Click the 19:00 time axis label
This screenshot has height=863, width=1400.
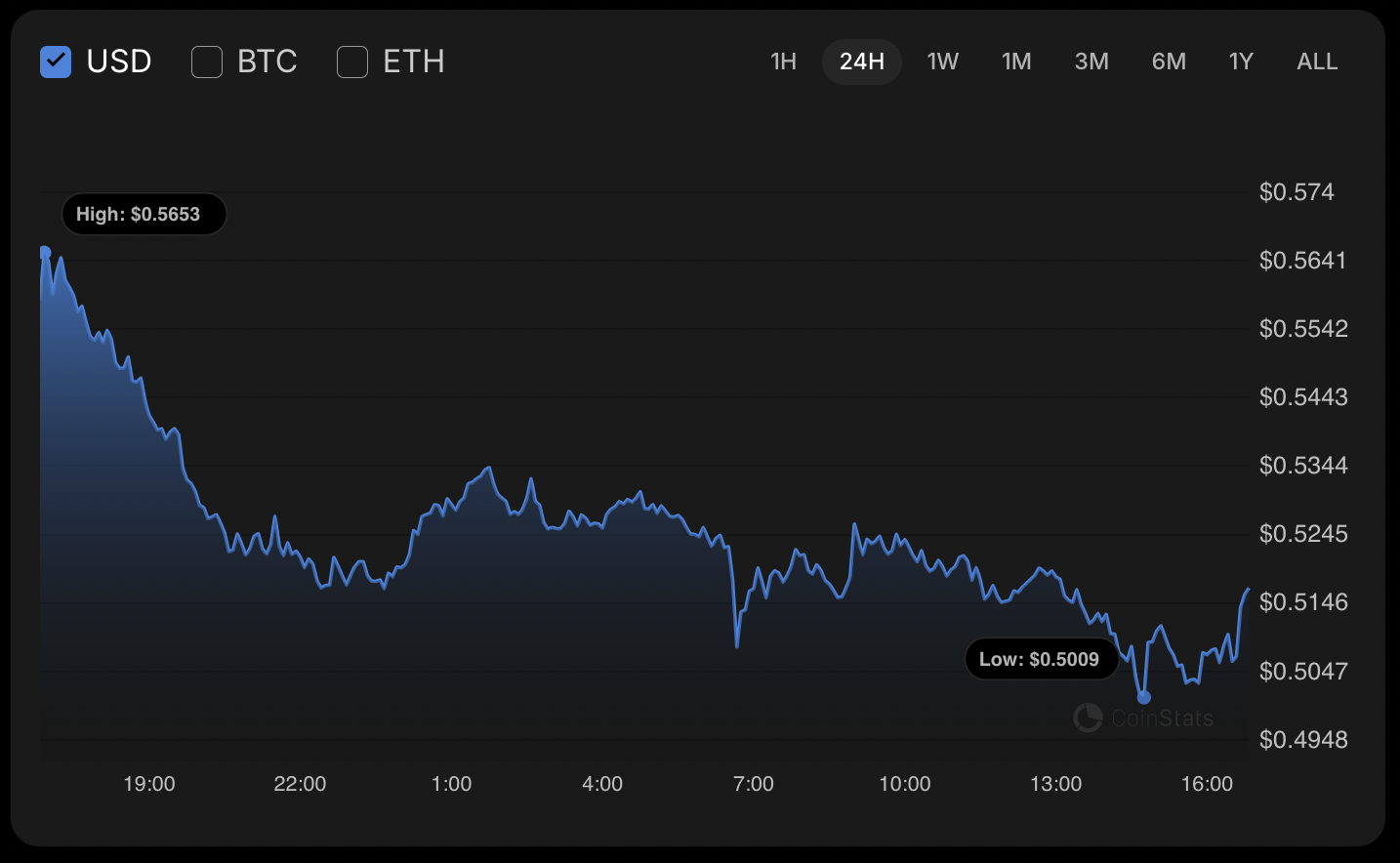[x=149, y=784]
